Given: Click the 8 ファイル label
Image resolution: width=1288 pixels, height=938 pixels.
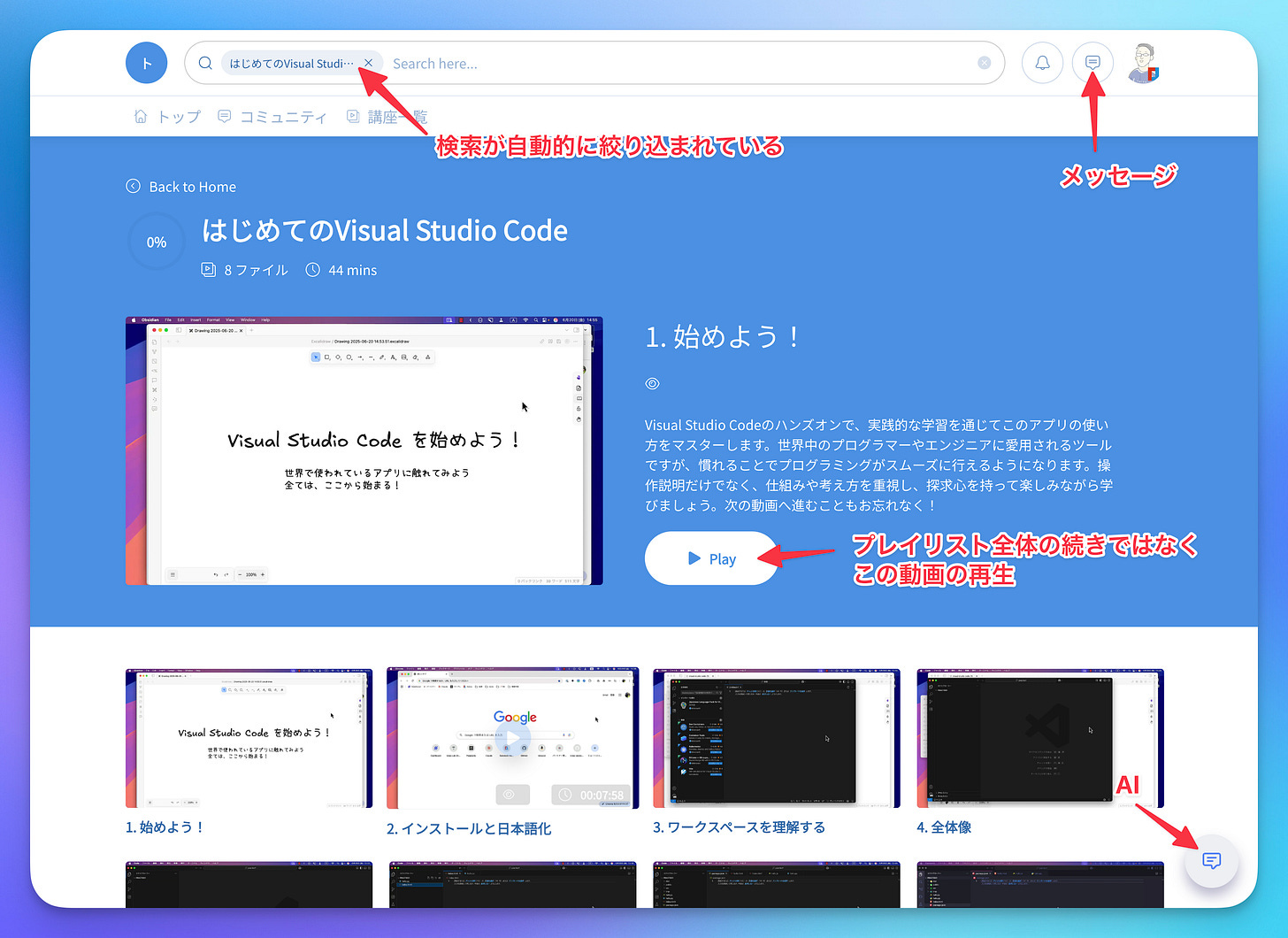Looking at the screenshot, I should [x=257, y=270].
